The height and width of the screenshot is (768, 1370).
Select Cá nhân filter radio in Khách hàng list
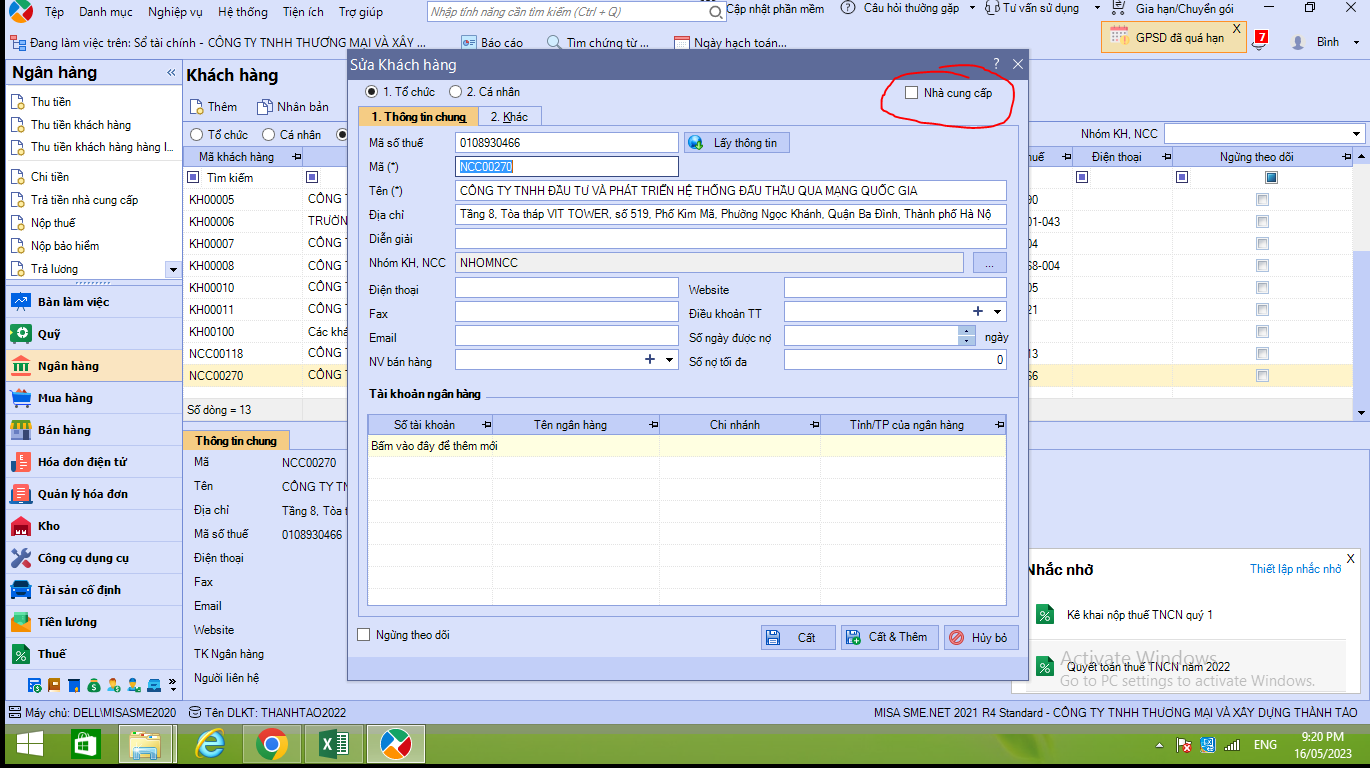click(268, 135)
